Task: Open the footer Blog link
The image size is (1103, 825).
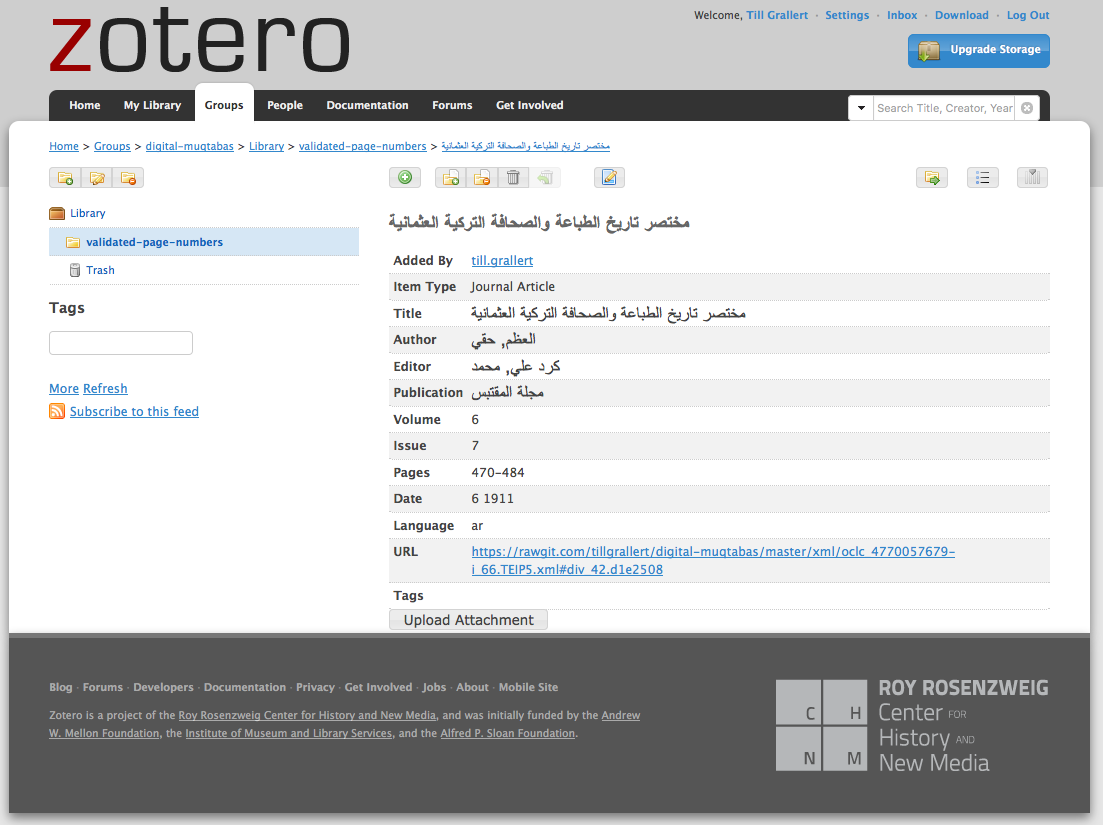Action: pyautogui.click(x=60, y=687)
